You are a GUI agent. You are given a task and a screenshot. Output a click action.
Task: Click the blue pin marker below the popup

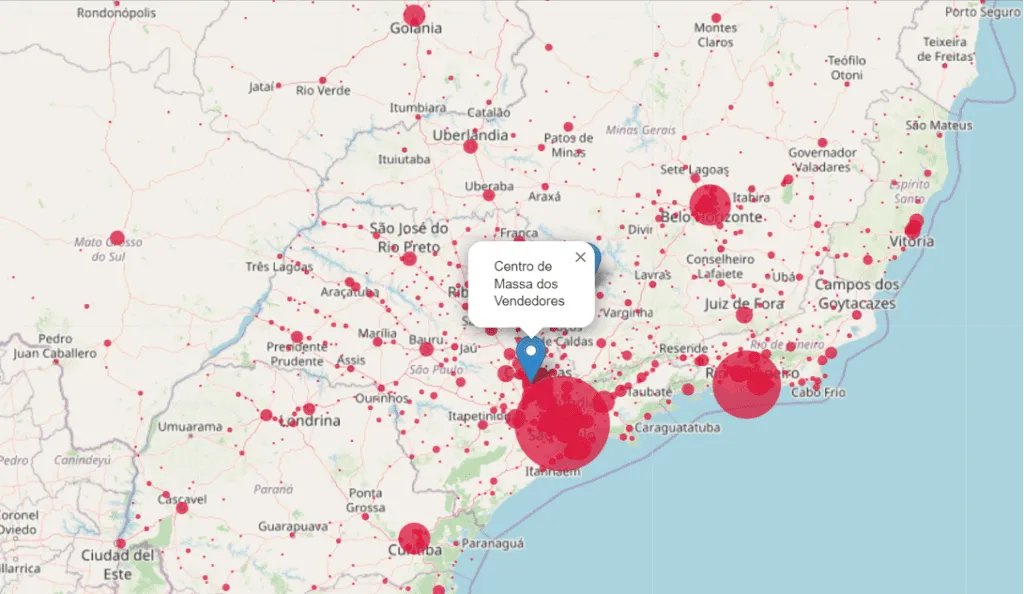coord(531,359)
